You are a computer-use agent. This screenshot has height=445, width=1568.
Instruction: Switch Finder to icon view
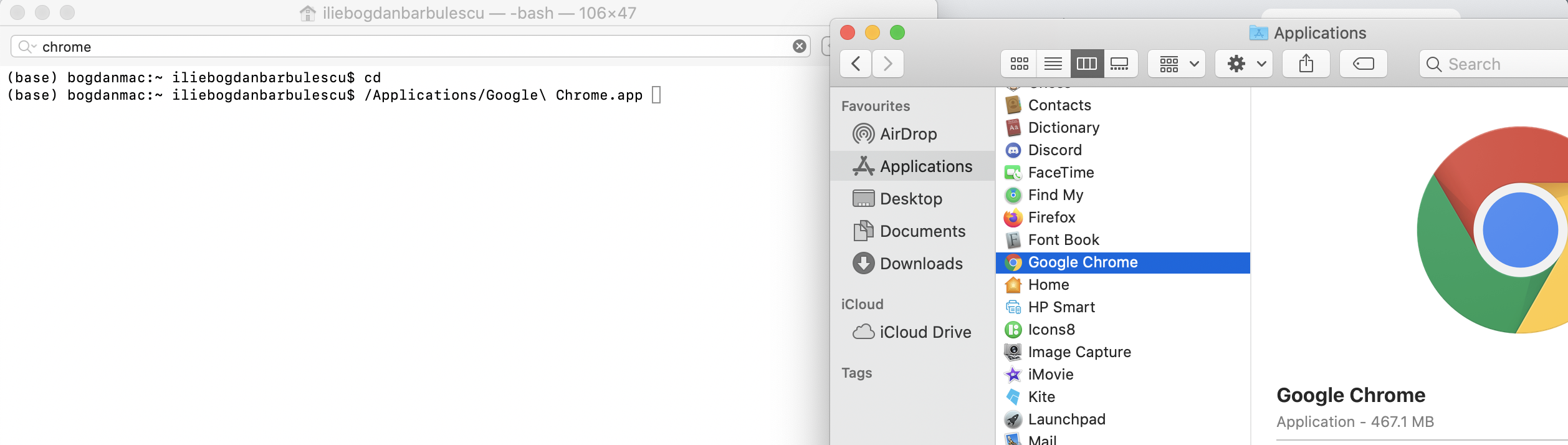(x=1019, y=64)
